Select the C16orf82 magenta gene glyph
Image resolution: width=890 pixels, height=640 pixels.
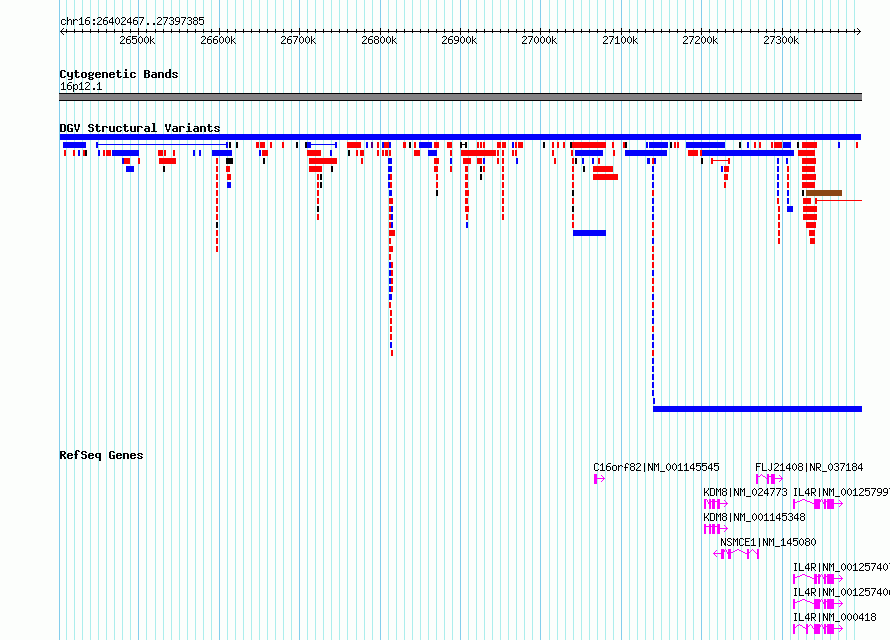pos(599,479)
